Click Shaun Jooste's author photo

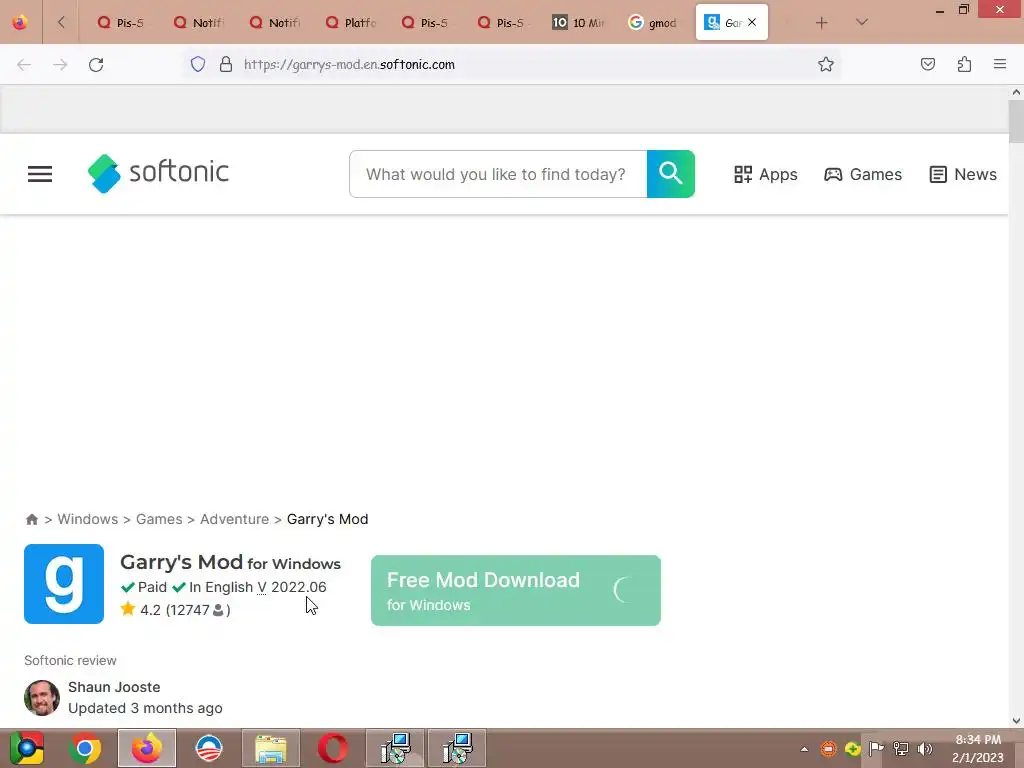[42, 697]
